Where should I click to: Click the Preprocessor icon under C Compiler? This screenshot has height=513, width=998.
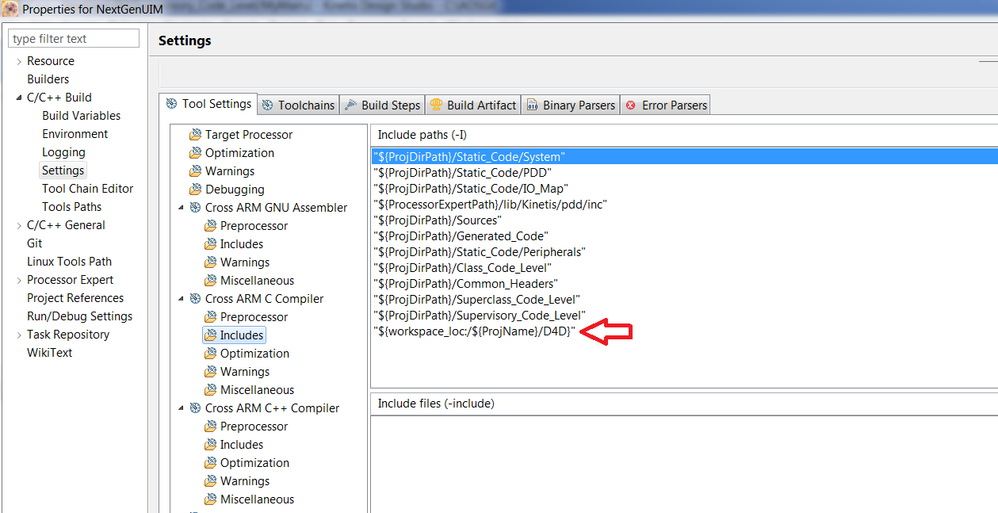pyautogui.click(x=211, y=317)
